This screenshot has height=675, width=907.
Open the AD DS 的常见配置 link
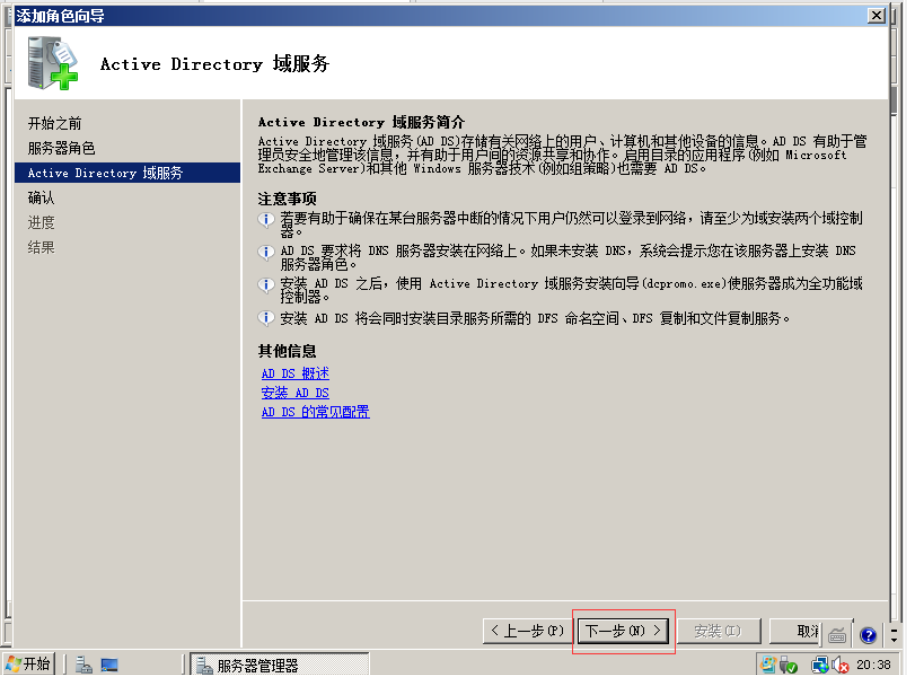(x=315, y=412)
